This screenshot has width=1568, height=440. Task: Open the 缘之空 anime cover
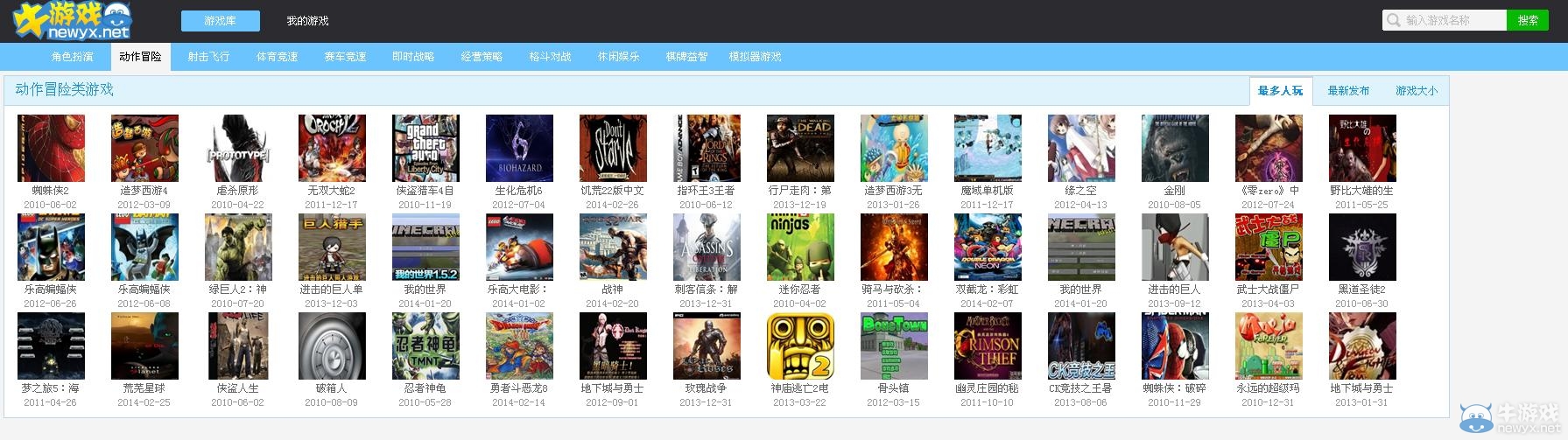(x=1081, y=148)
